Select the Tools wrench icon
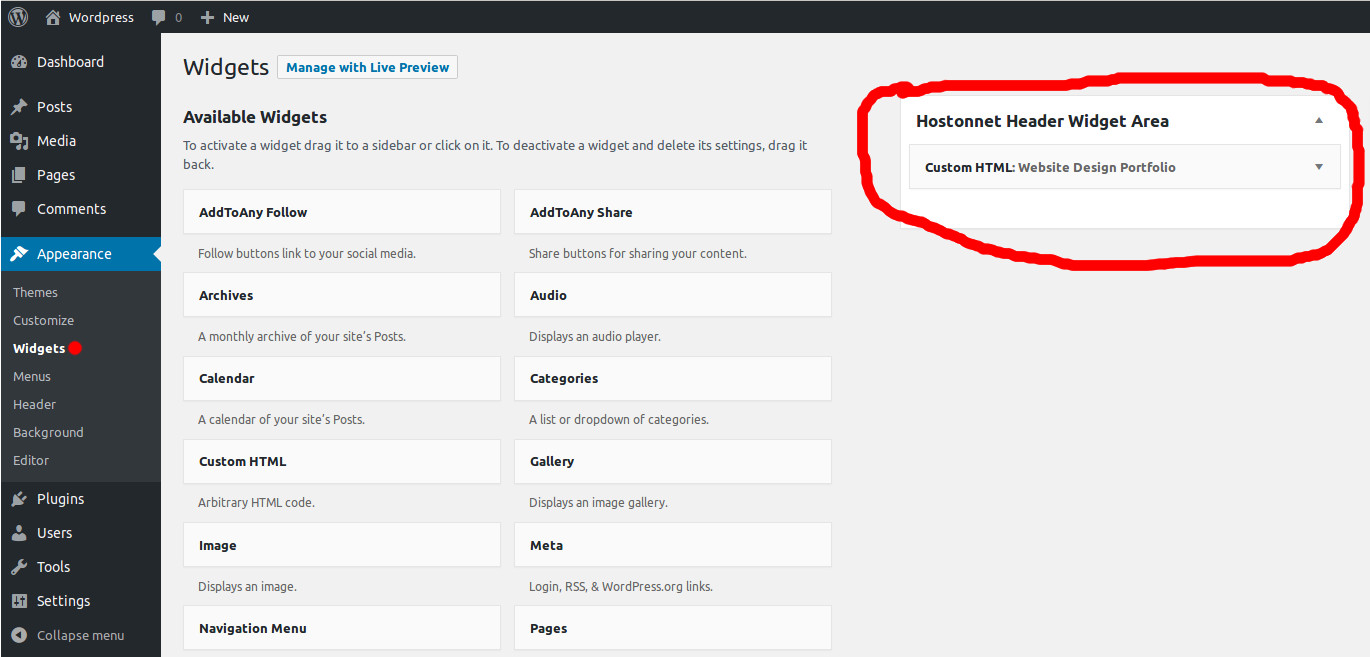Image resolution: width=1370 pixels, height=657 pixels. pos(20,566)
